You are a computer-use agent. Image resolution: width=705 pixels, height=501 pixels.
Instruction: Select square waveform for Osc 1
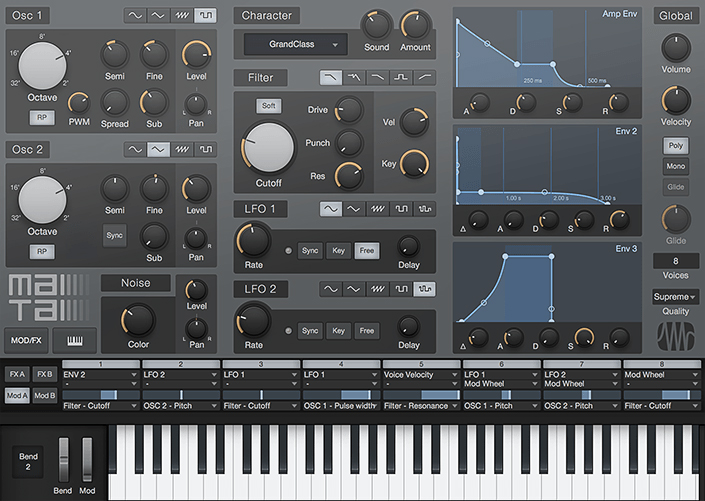click(205, 16)
